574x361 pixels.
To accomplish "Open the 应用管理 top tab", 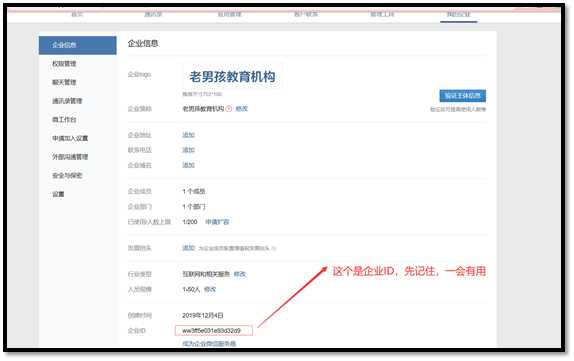I will tap(230, 14).
